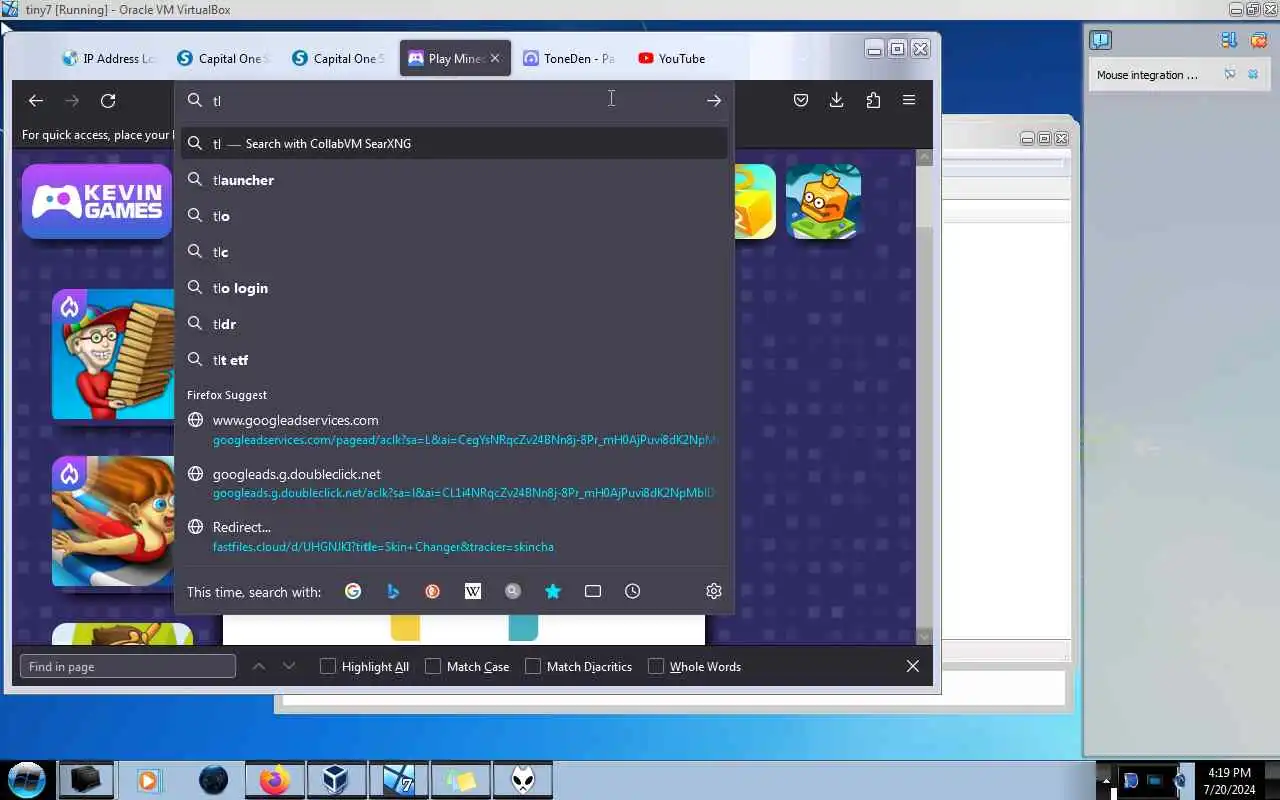Image resolution: width=1280 pixels, height=800 pixels.
Task: Switch to the first Capital One tab
Action: pos(225,58)
